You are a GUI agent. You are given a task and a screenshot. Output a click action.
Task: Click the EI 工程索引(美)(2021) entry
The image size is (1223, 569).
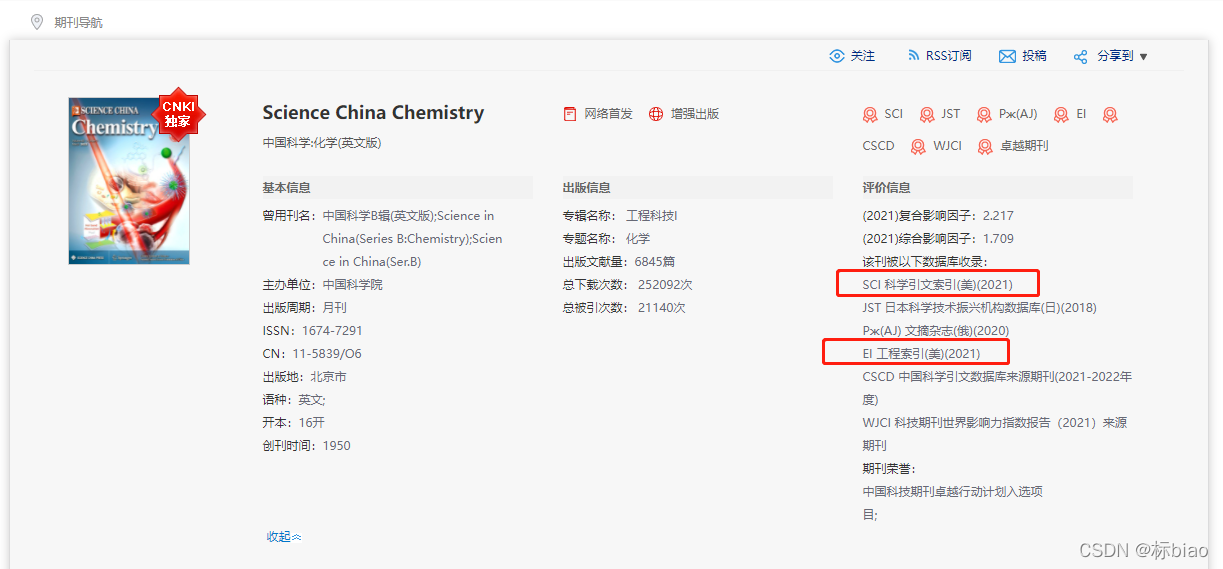point(921,354)
